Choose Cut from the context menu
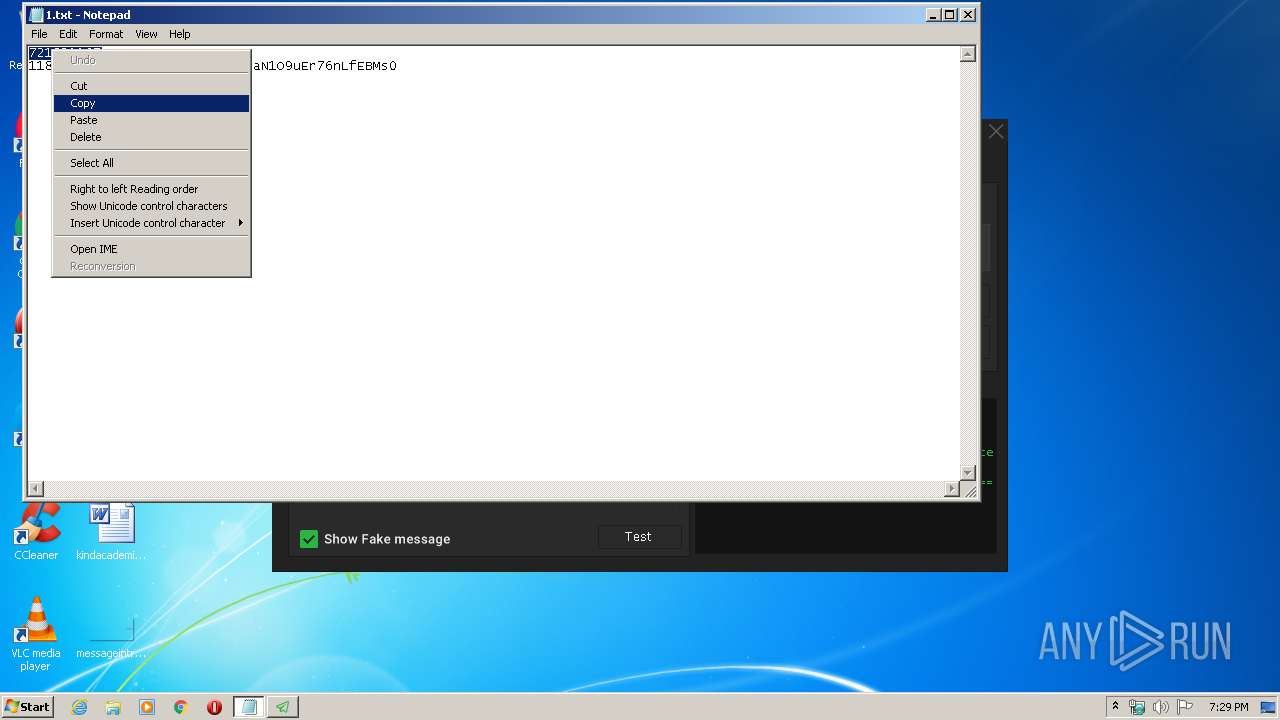Viewport: 1280px width, 720px height. click(x=151, y=86)
